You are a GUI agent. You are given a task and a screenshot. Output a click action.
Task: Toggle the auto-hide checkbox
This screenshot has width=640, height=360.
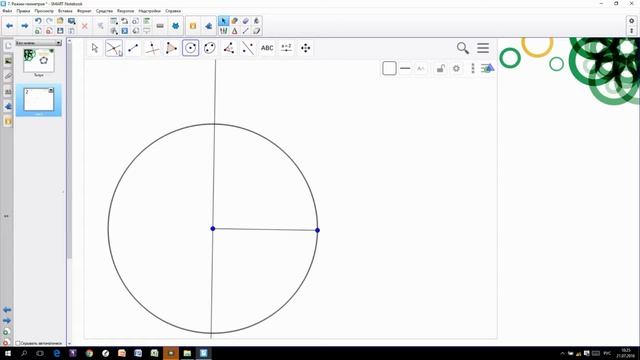click(x=18, y=343)
